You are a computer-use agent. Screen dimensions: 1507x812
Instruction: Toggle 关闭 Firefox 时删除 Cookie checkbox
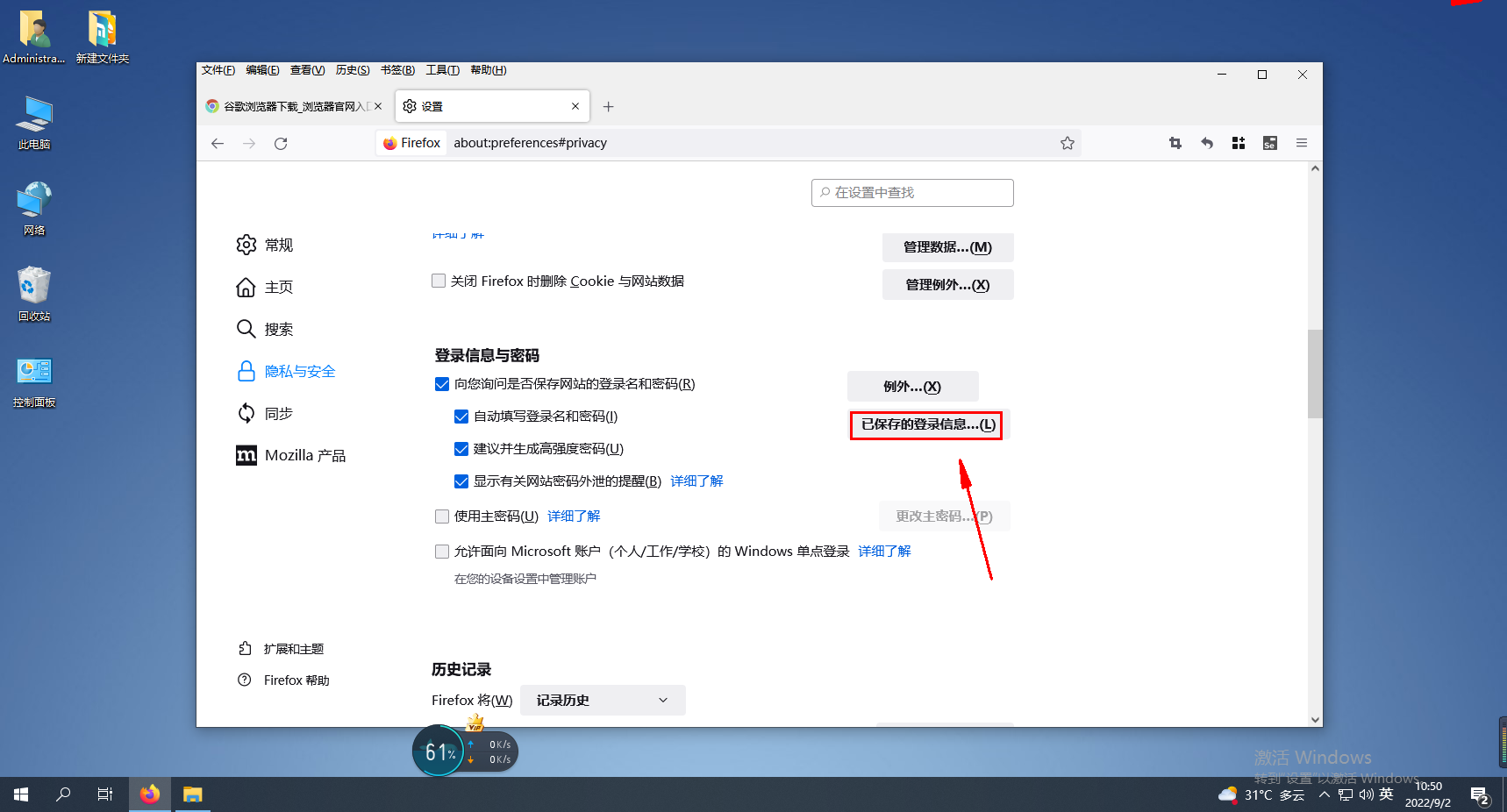pyautogui.click(x=439, y=281)
